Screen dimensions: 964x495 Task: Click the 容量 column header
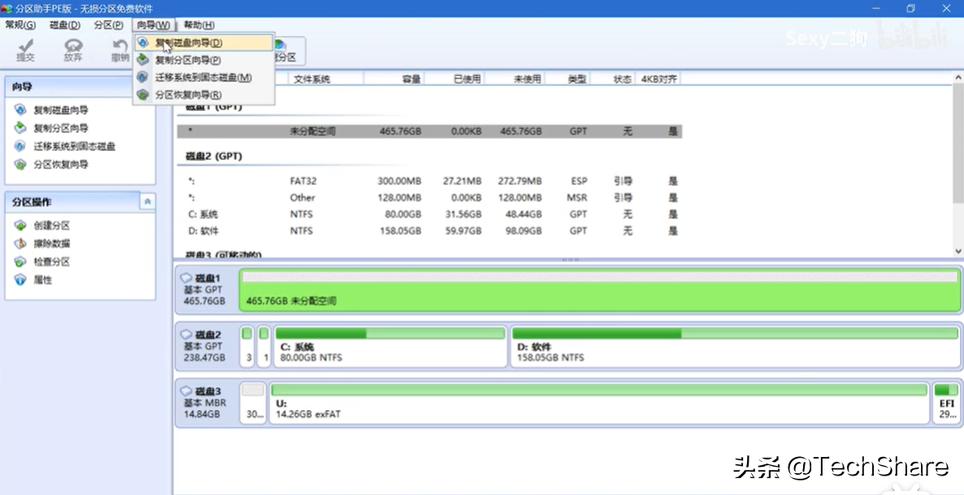click(x=394, y=79)
